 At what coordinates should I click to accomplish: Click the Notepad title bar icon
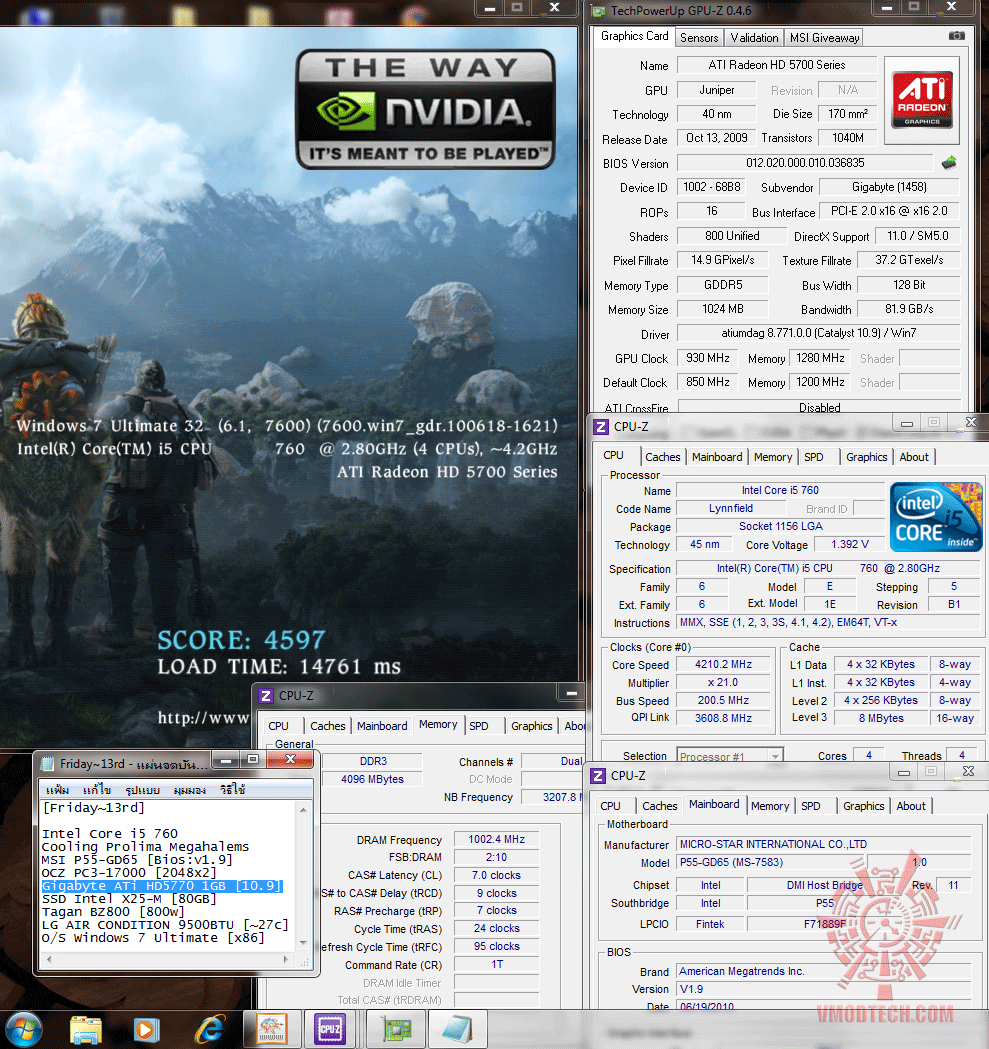(48, 763)
